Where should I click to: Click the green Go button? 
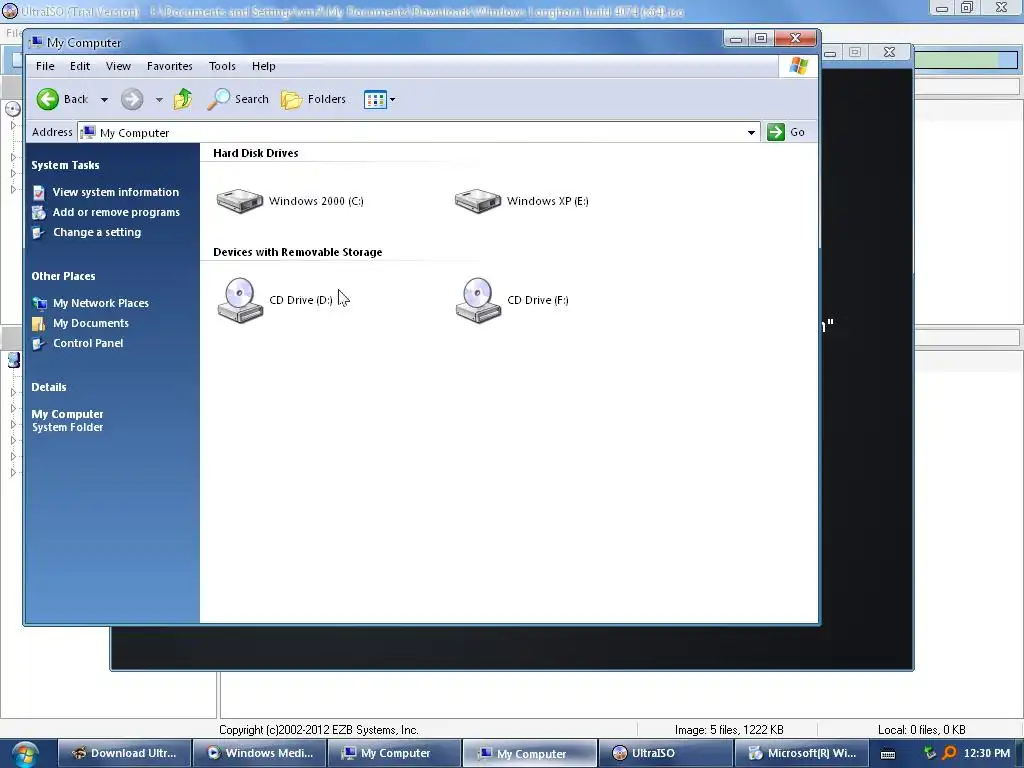tap(786, 132)
